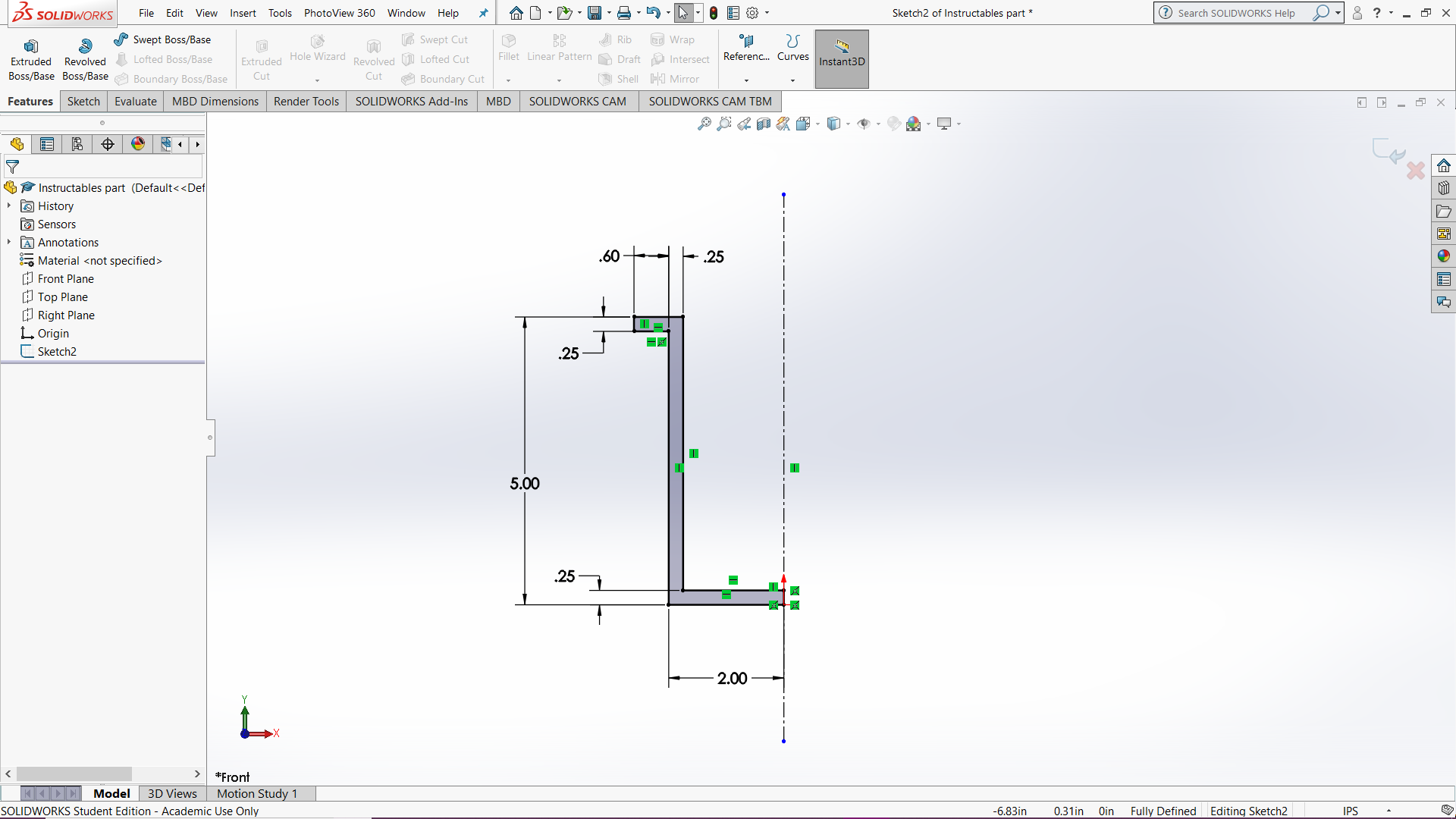Expand the Annotations node

pos(8,242)
